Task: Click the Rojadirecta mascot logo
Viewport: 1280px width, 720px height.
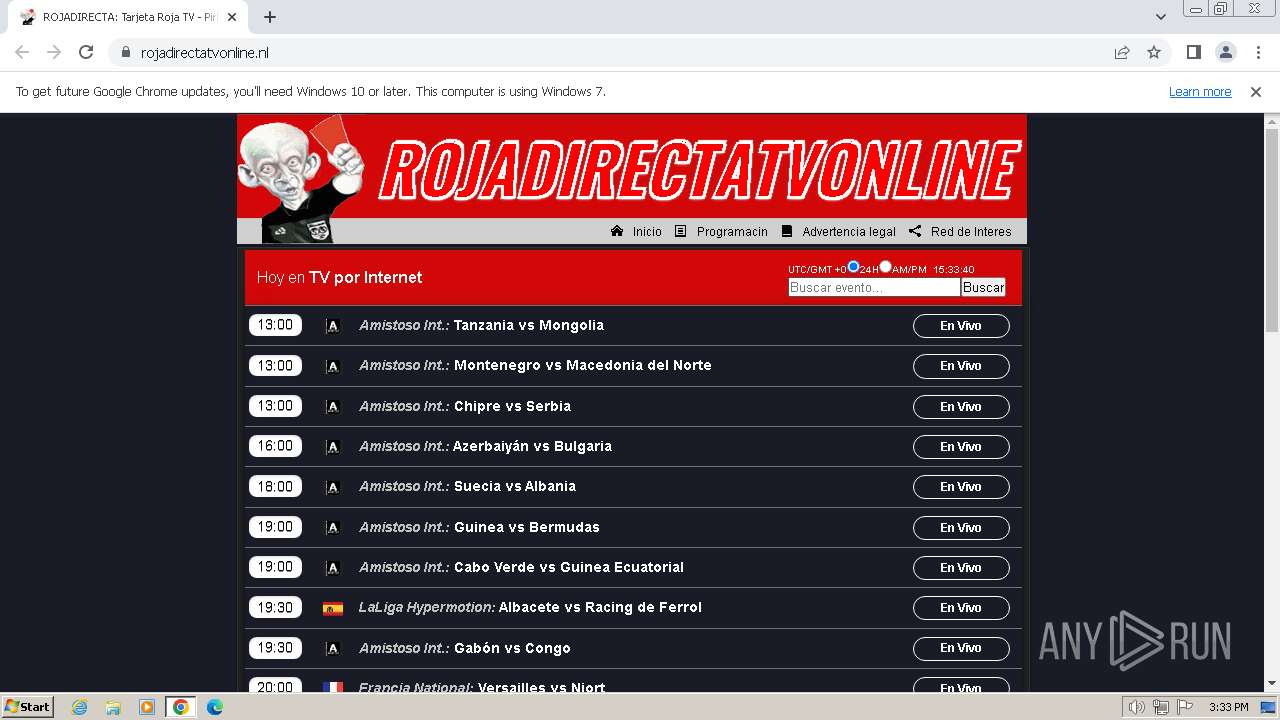Action: (300, 178)
